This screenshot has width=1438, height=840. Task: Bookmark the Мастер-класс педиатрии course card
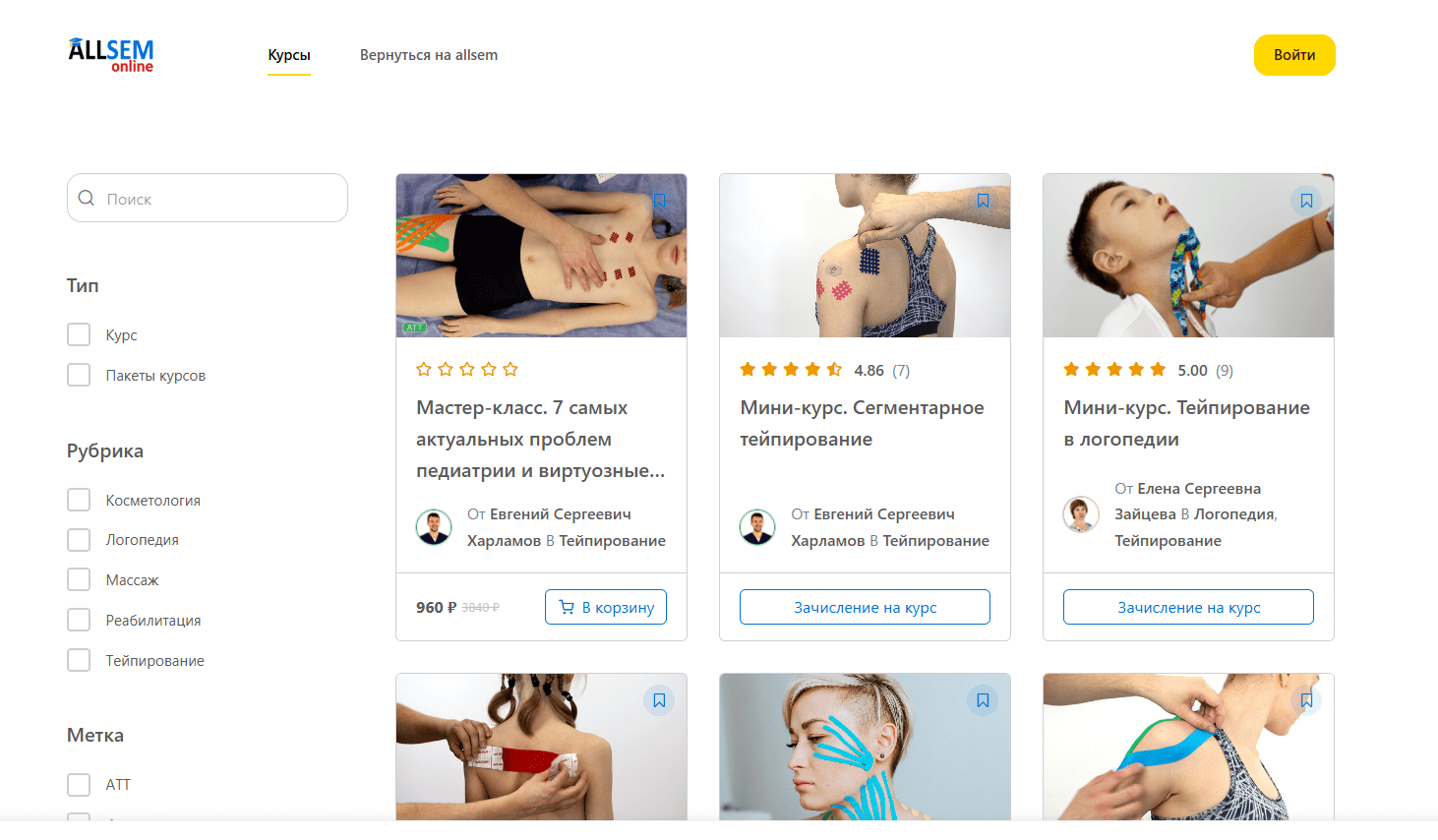pos(659,201)
